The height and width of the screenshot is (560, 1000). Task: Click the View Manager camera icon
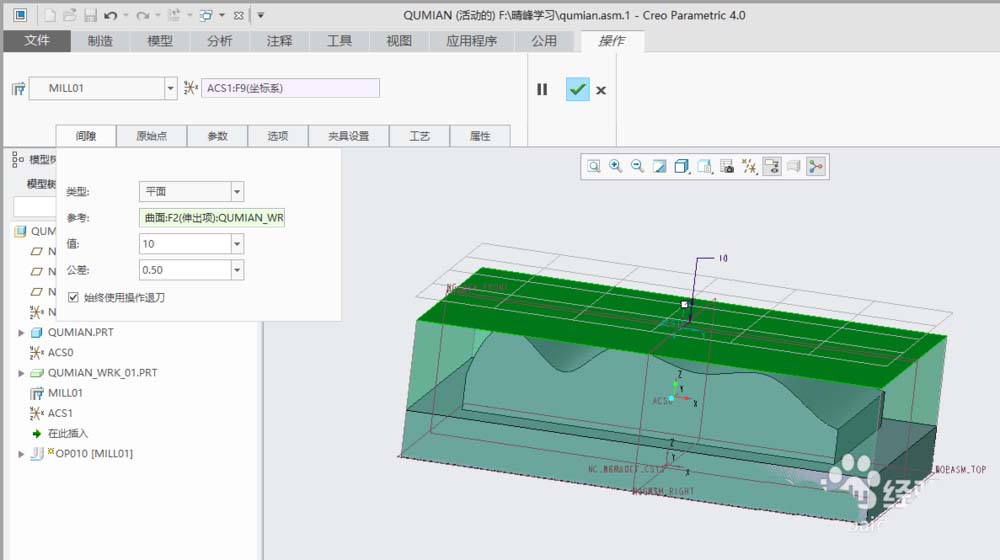point(727,166)
